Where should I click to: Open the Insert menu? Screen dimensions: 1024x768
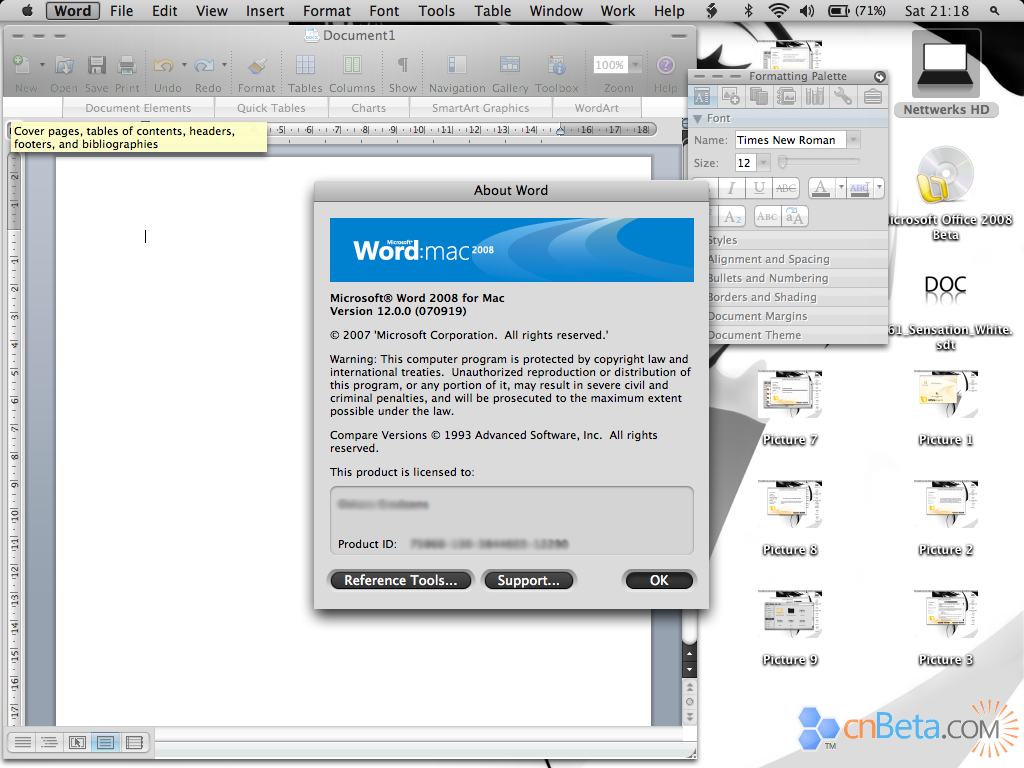(264, 11)
